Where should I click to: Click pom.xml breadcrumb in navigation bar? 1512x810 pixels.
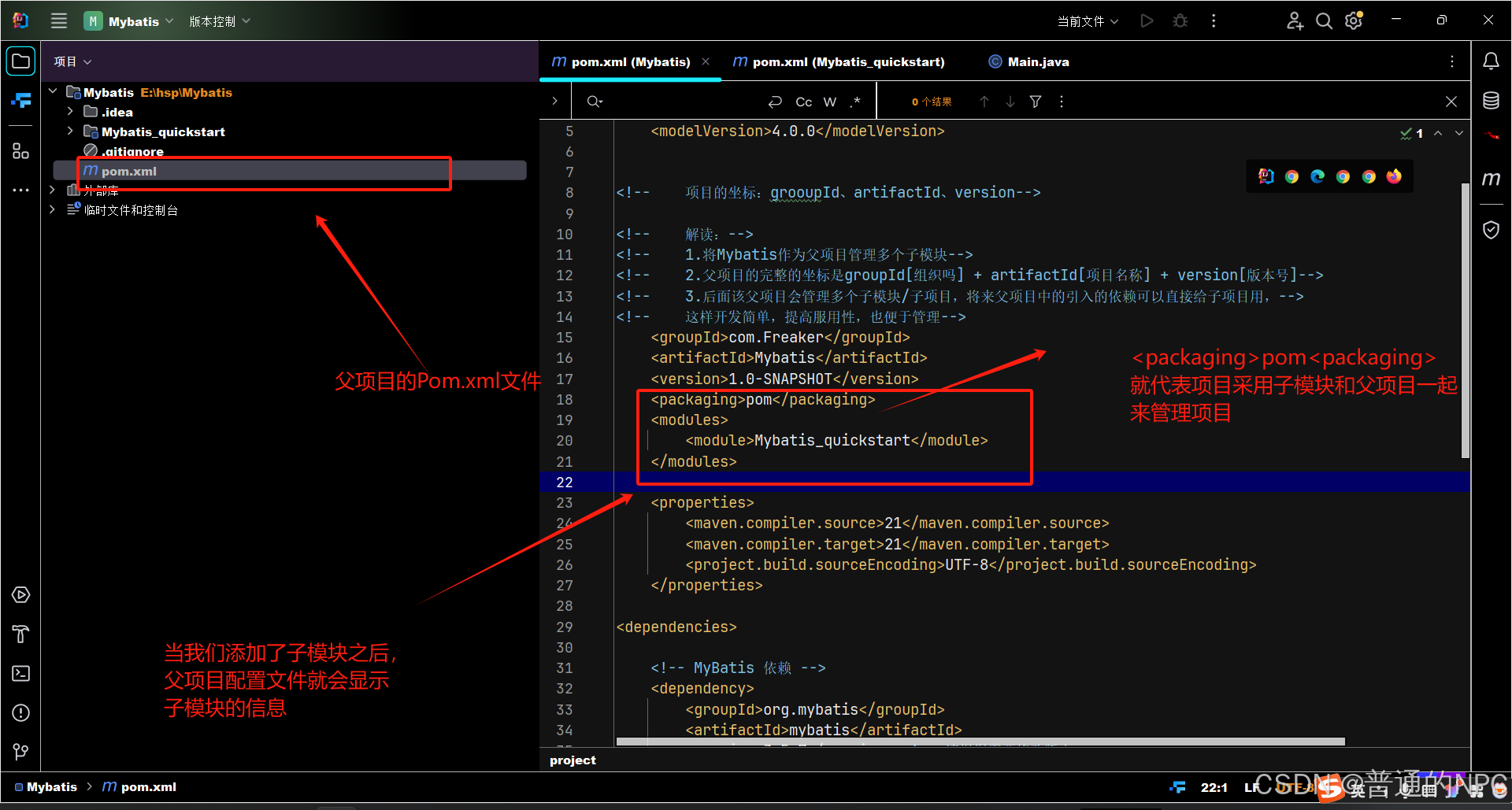[x=139, y=787]
